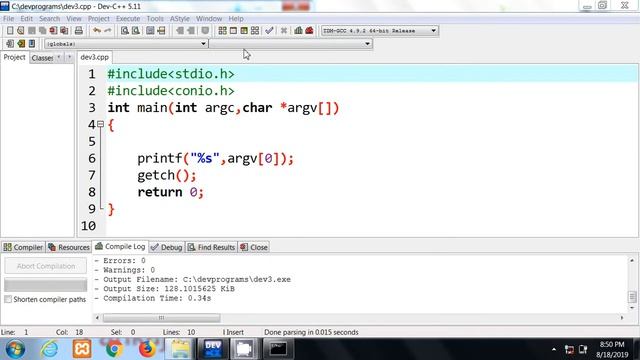Open the Window menu
This screenshot has height=360, width=640.
click(x=209, y=19)
